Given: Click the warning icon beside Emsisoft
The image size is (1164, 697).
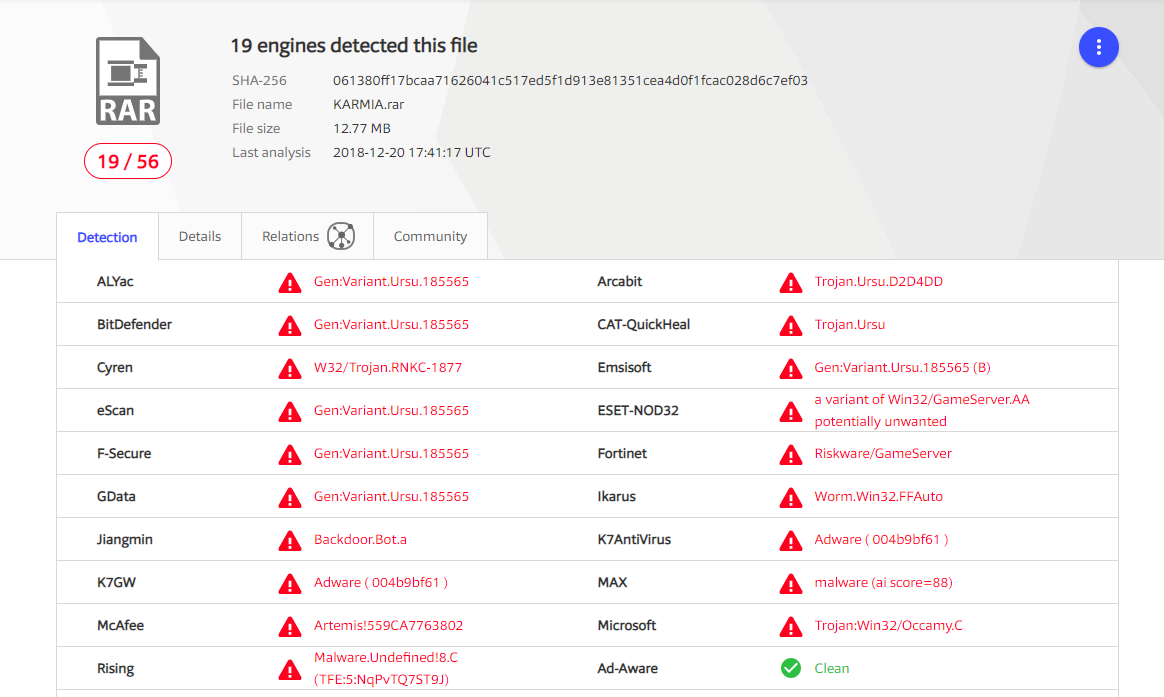Looking at the screenshot, I should tap(791, 369).
